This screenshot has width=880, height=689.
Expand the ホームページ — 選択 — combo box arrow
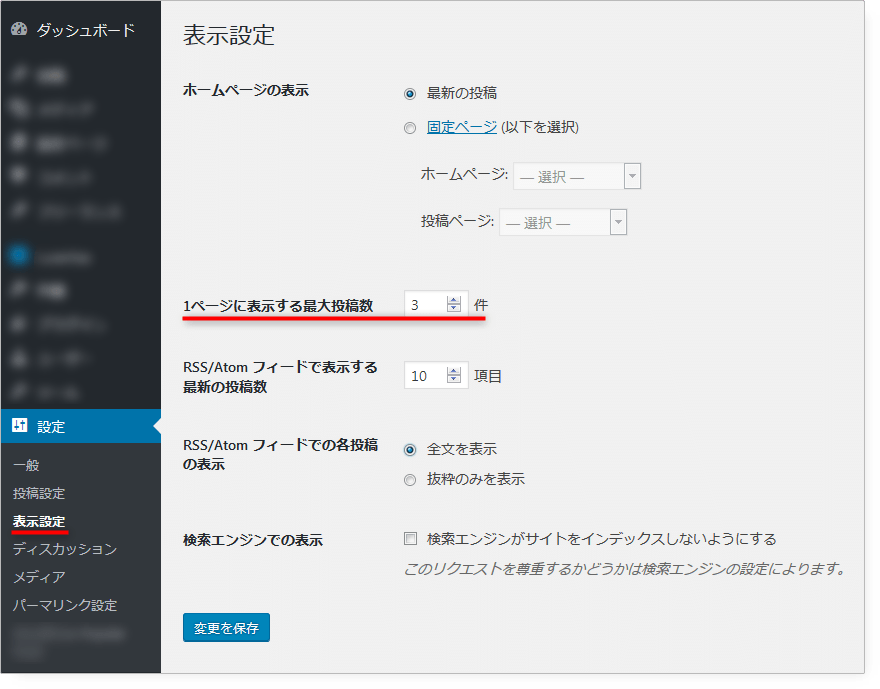click(x=633, y=175)
